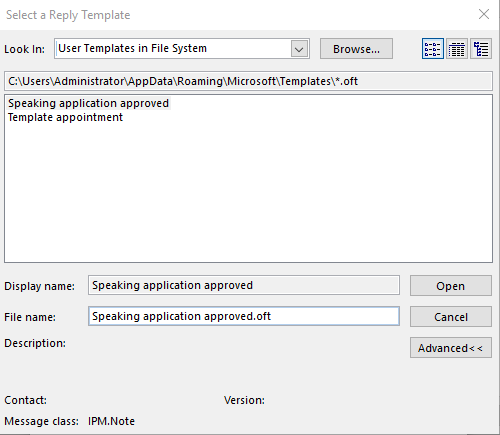Select the Template appointment entry
This screenshot has width=500, height=435.
click(x=66, y=117)
